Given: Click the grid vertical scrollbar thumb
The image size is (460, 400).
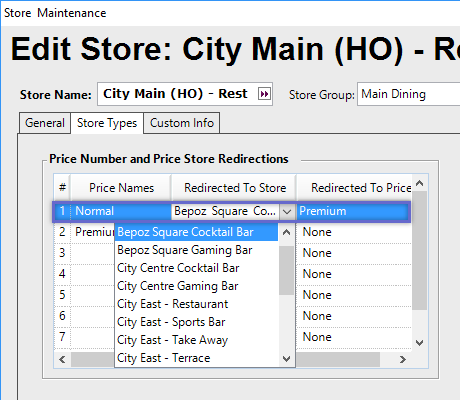Looking at the screenshot, I should click(x=420, y=251).
